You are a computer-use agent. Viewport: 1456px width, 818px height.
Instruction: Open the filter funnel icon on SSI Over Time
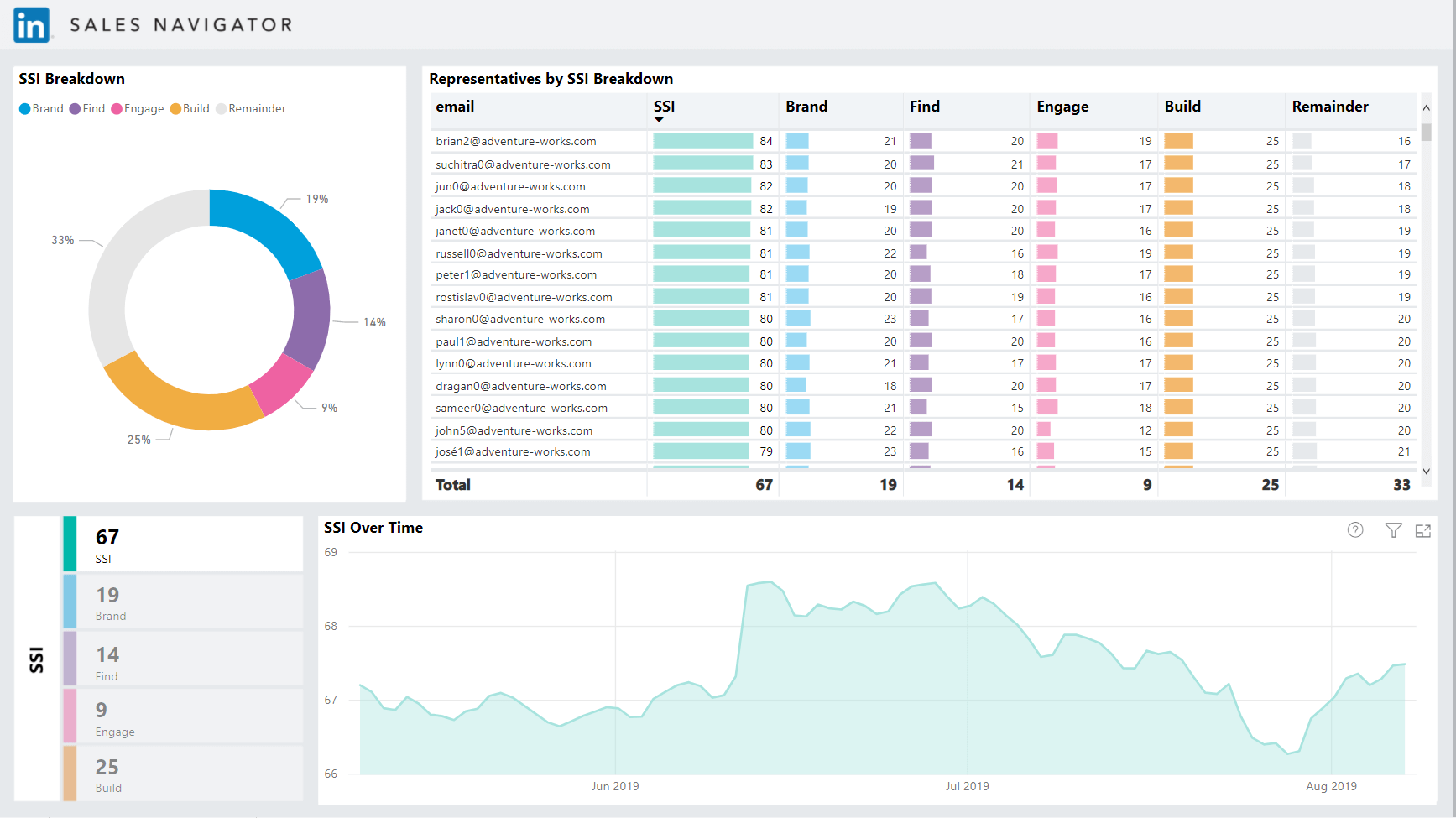(1393, 529)
